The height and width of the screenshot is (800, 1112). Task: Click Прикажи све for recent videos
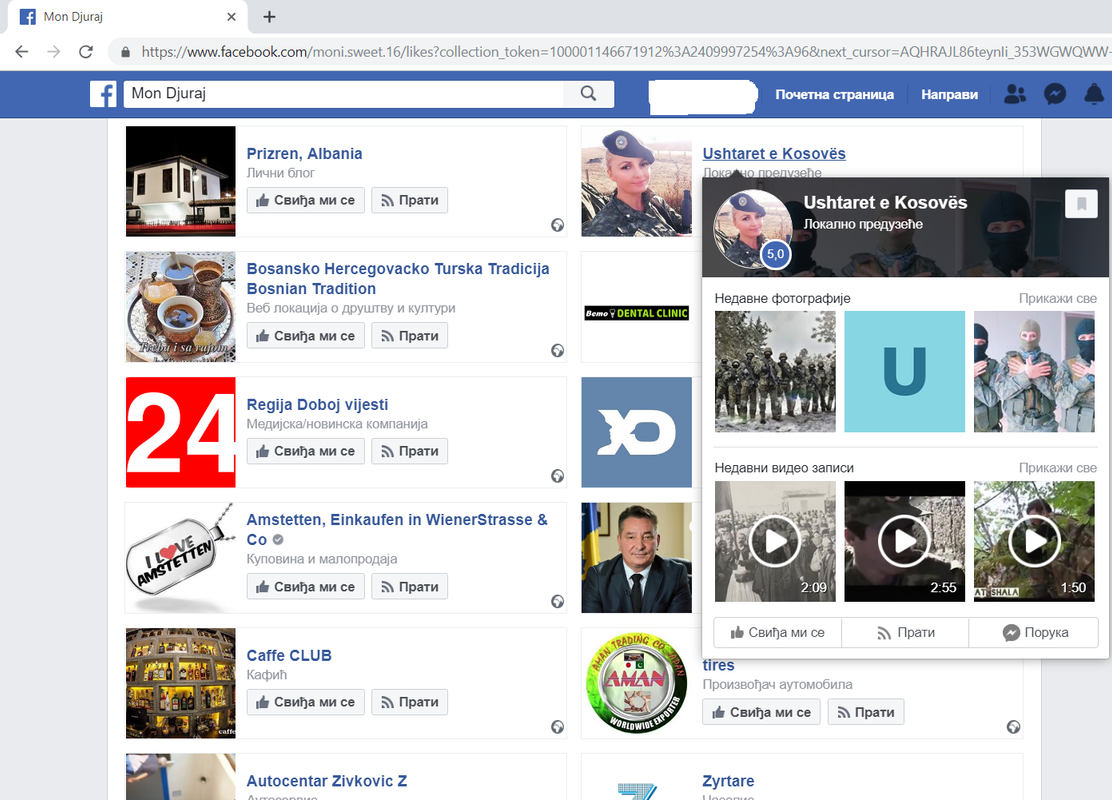coord(1057,468)
